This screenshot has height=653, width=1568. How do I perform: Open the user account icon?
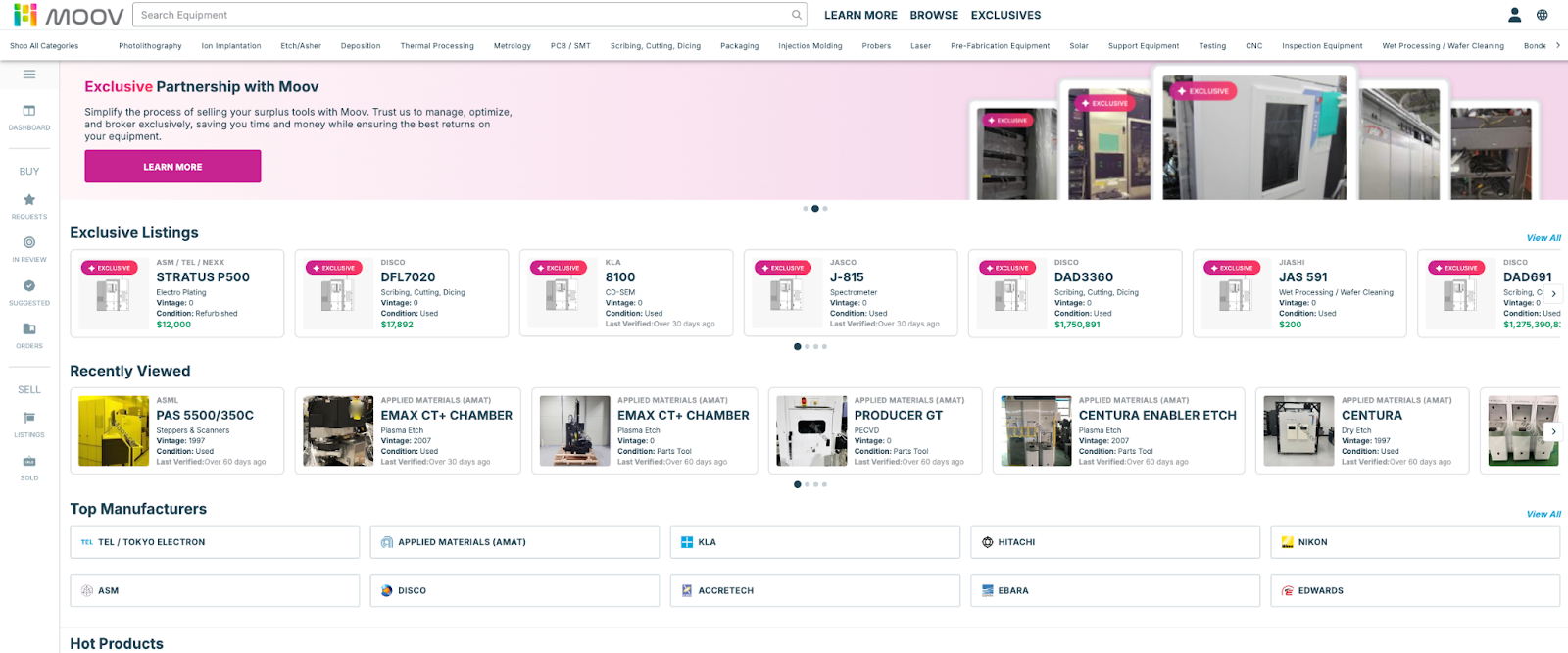click(1514, 15)
